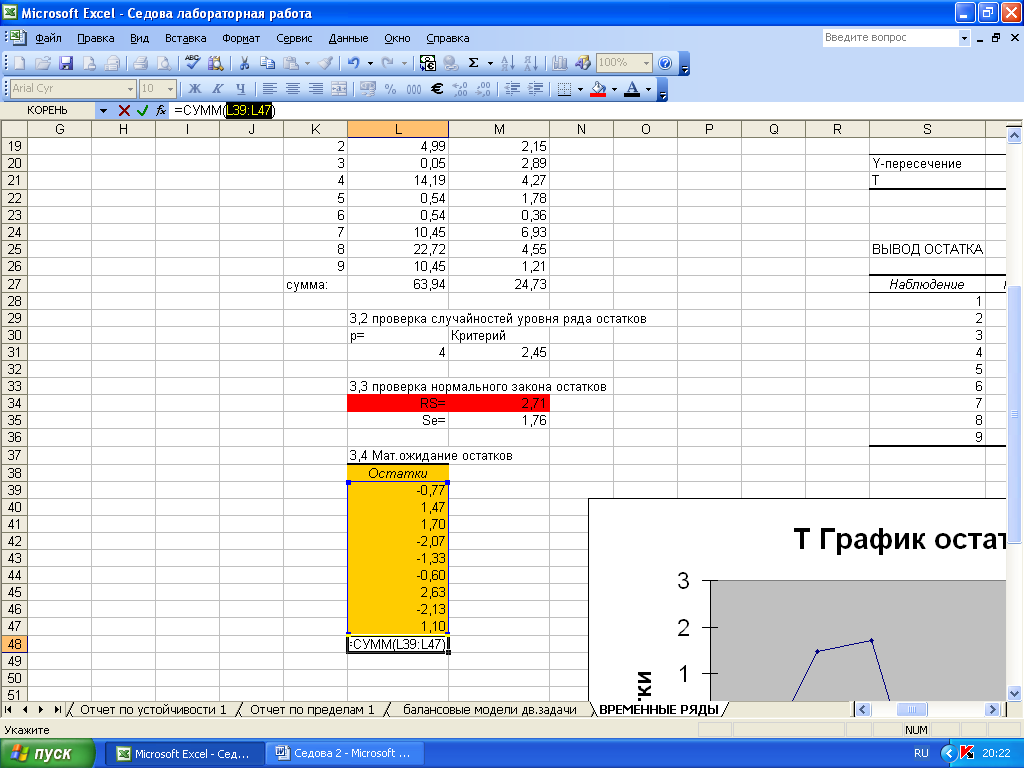Open the font size dropdown
The width and height of the screenshot is (1024, 768).
tap(170, 89)
